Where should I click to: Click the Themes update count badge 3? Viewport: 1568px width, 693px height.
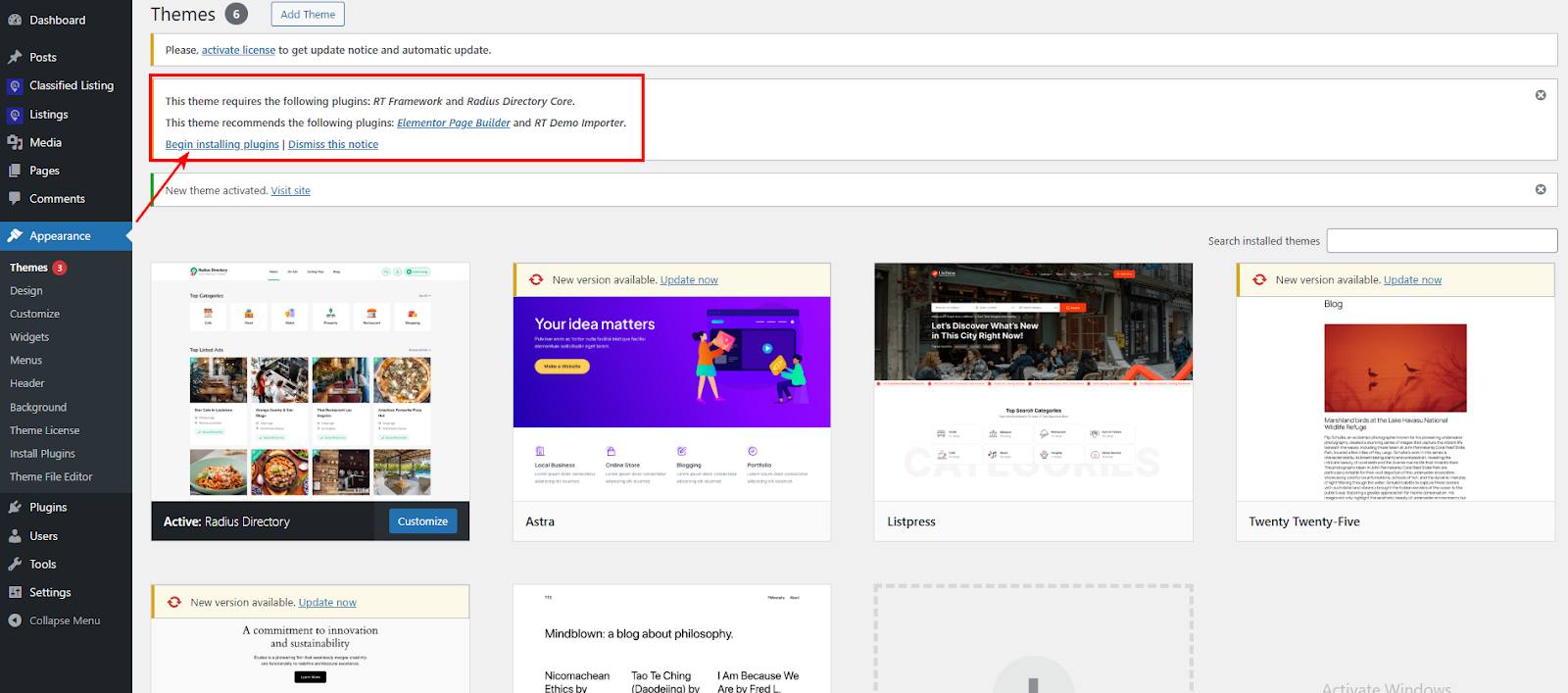click(x=60, y=268)
